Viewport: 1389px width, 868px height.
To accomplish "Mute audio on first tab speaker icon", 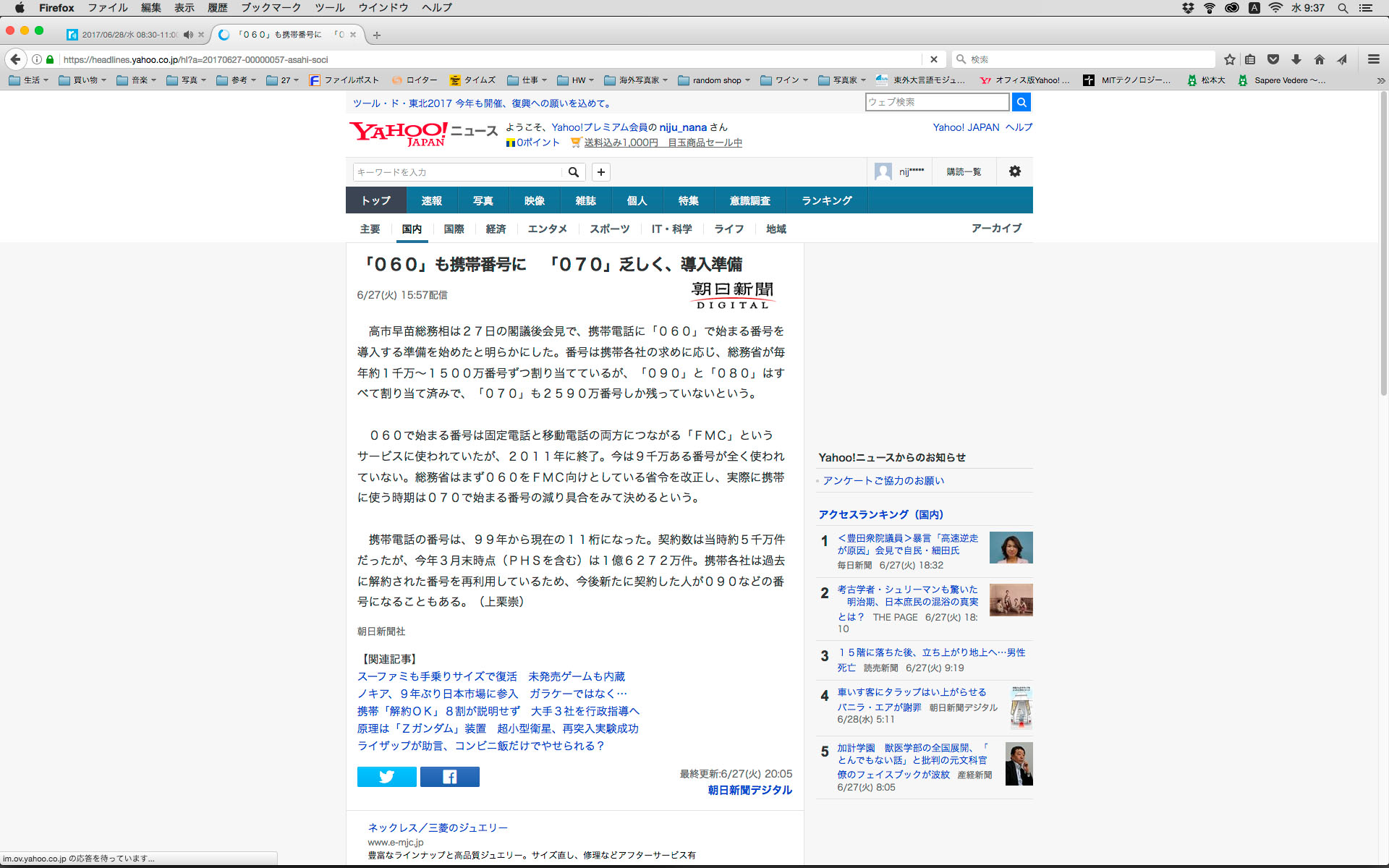I will [x=188, y=35].
